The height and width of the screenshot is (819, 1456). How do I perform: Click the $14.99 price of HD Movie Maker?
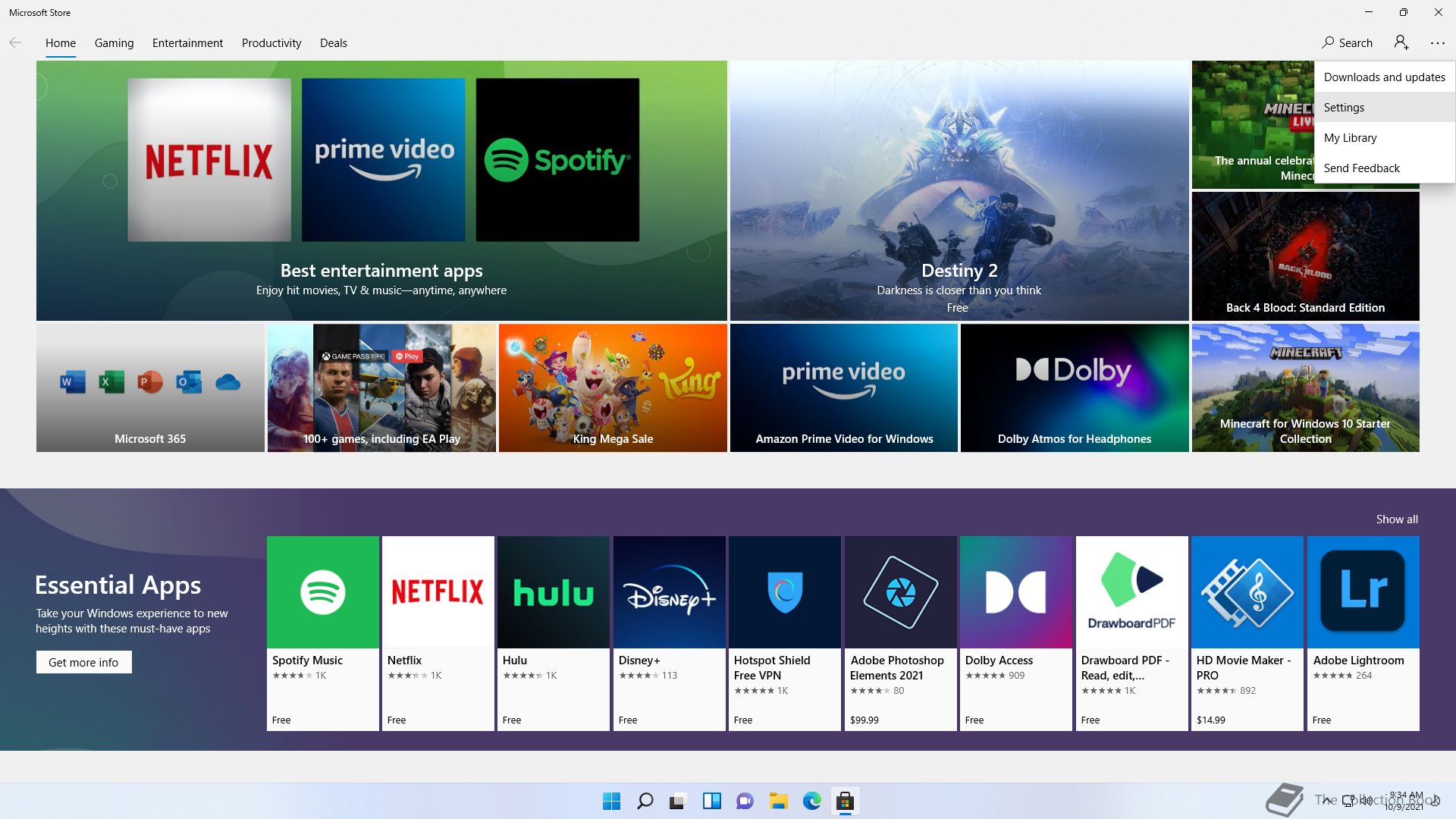point(1211,720)
